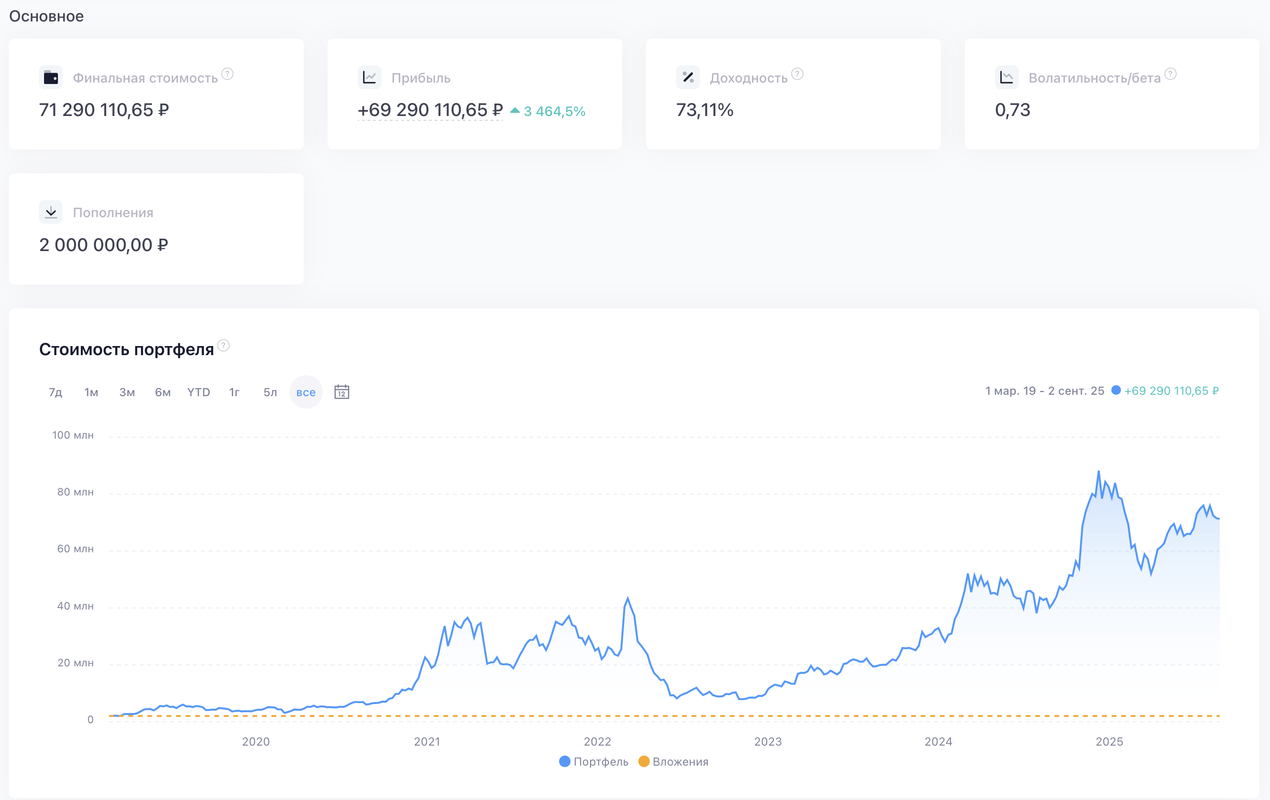Screen dimensions: 1270x800
Task: Toggle the Вложения series in chart legend
Action: pos(673,762)
